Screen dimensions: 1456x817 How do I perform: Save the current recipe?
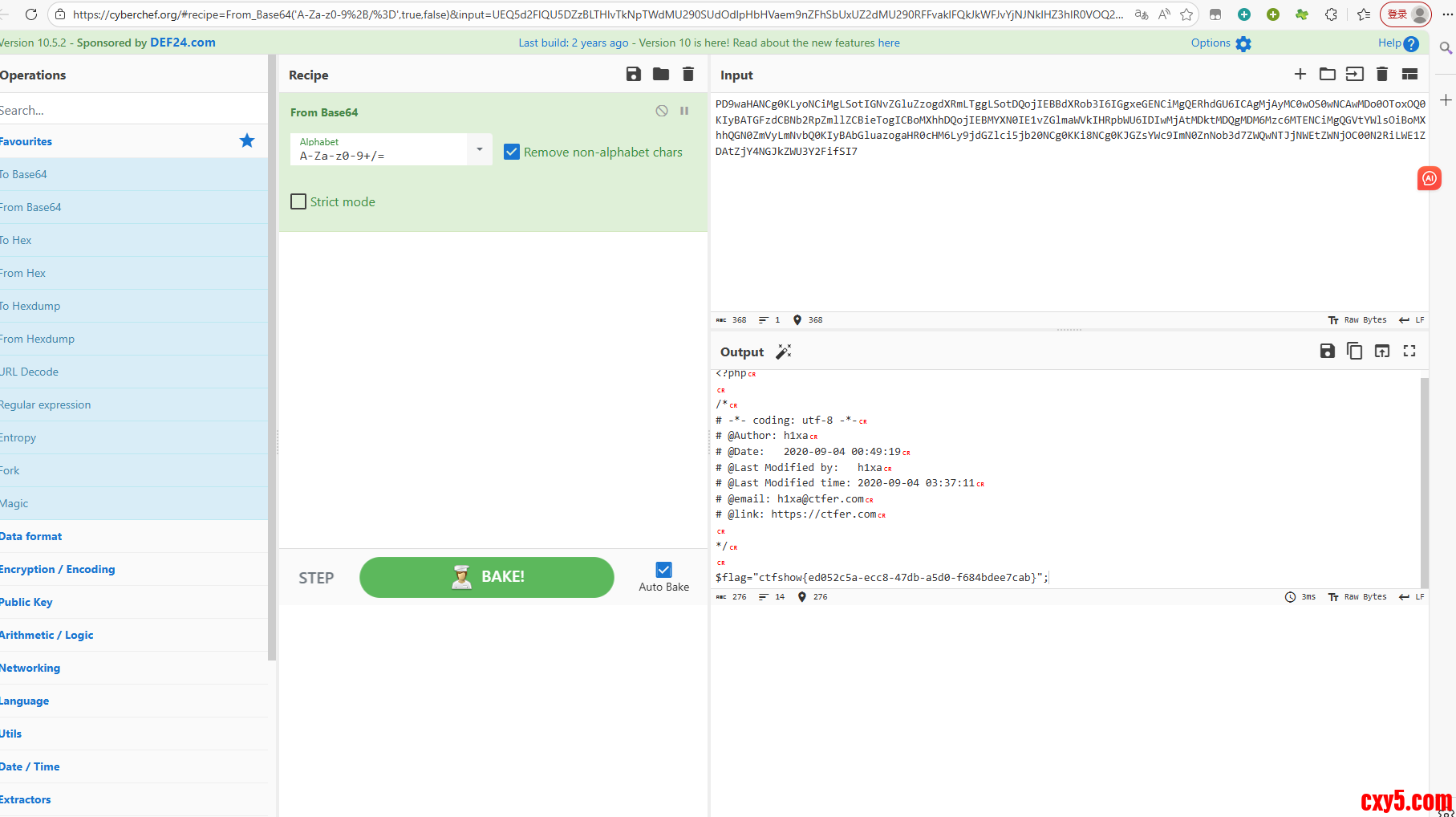click(x=633, y=75)
